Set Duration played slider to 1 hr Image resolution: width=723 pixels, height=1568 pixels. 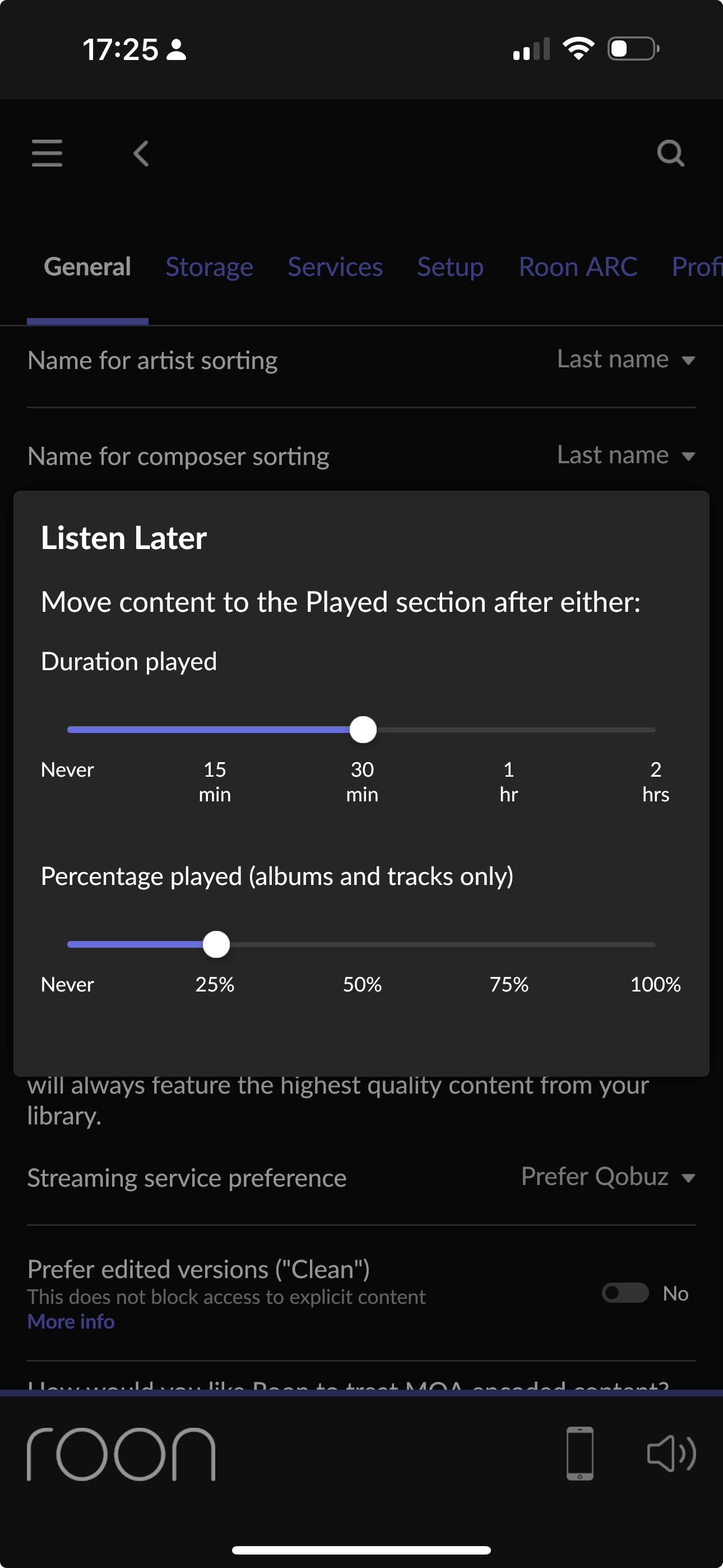509,730
